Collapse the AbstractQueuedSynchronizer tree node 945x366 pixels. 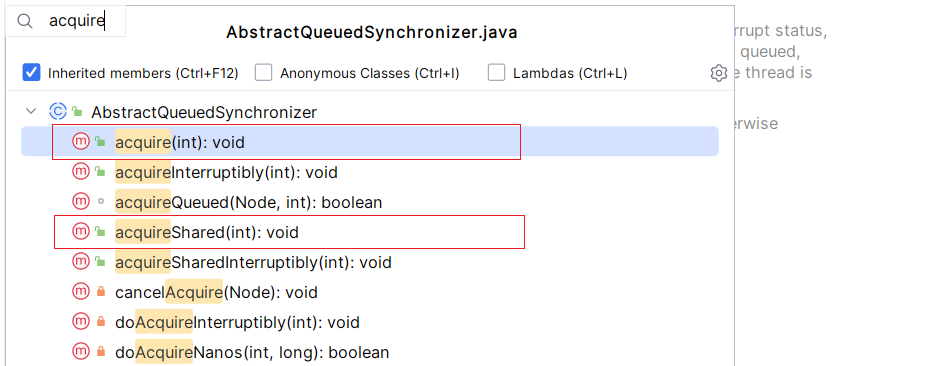click(30, 112)
